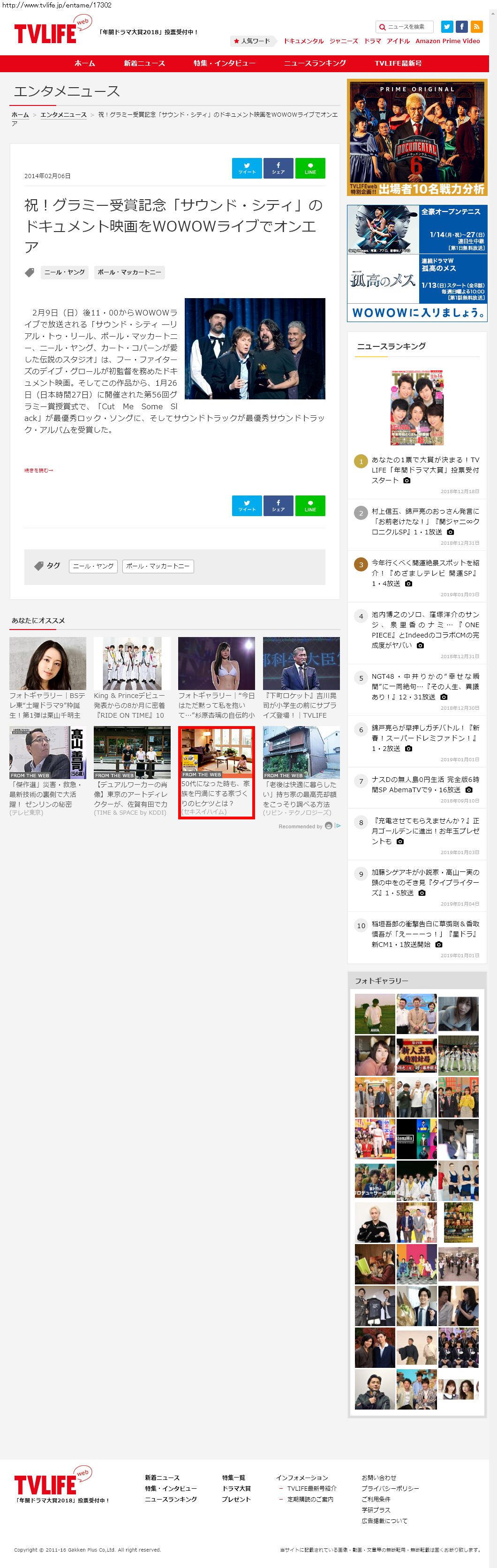Click the Twitter icon in header
Image resolution: width=497 pixels, height=1568 pixels.
447,27
